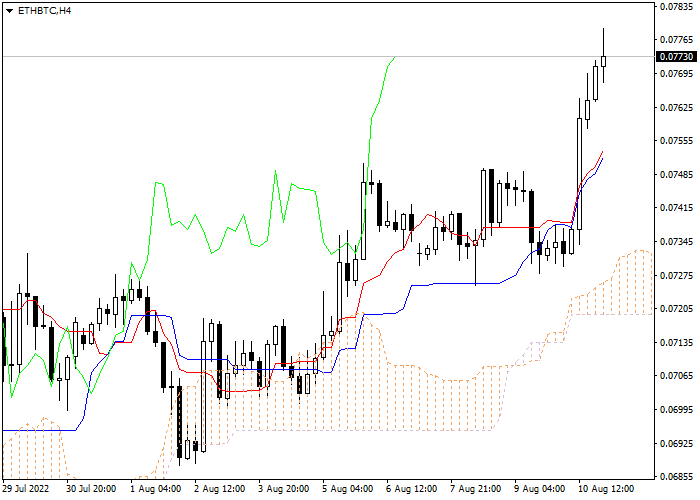Click price level 0.07205 on the scale
This screenshot has width=700, height=500.
tap(677, 308)
